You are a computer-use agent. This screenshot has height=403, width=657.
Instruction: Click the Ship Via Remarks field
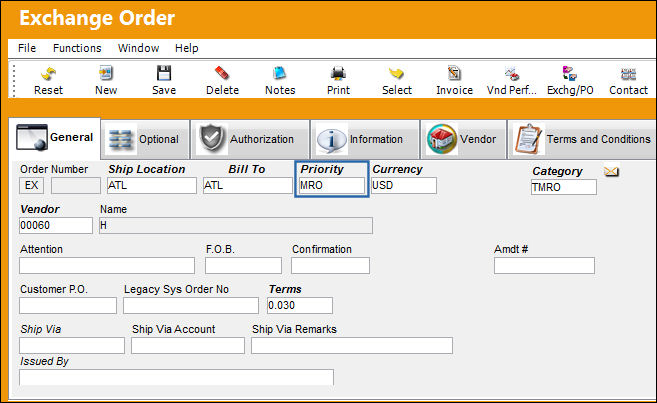(x=352, y=346)
